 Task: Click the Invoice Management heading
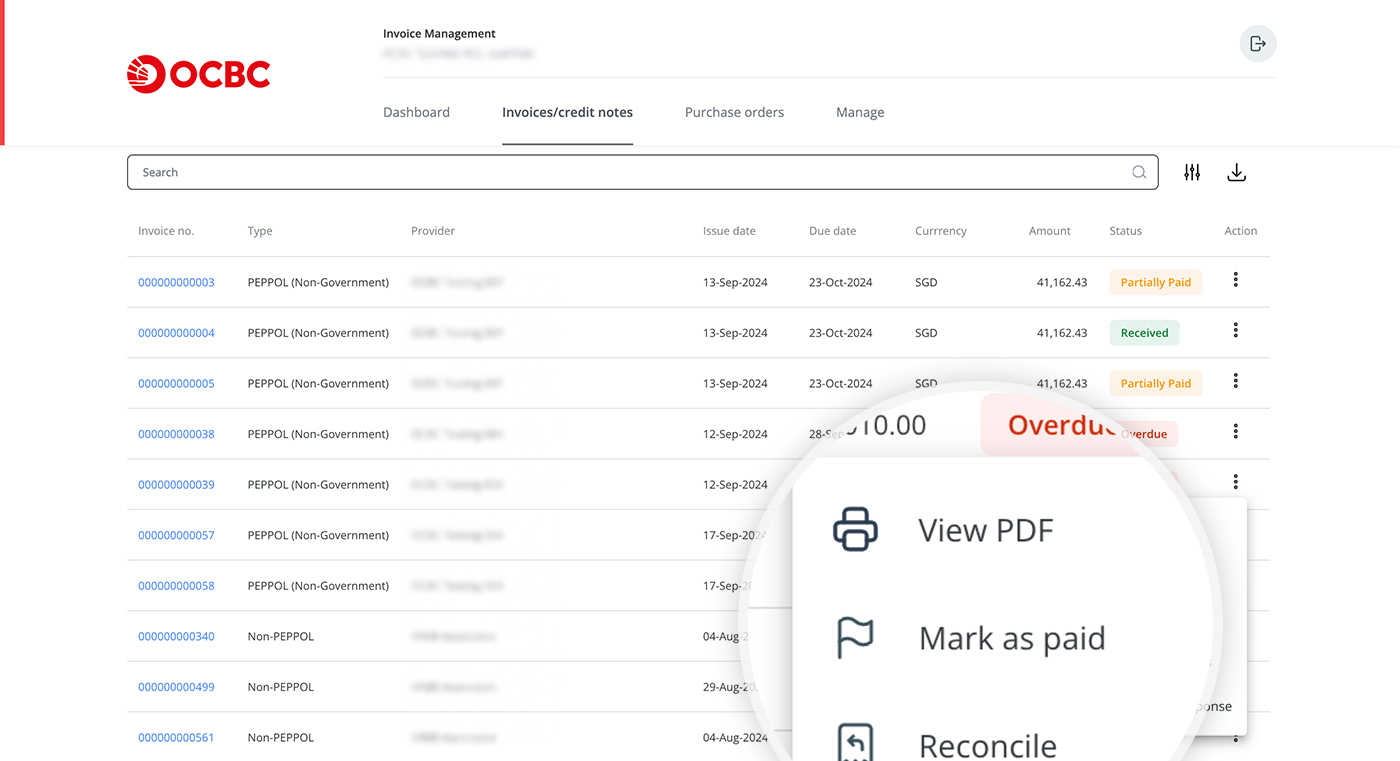439,34
